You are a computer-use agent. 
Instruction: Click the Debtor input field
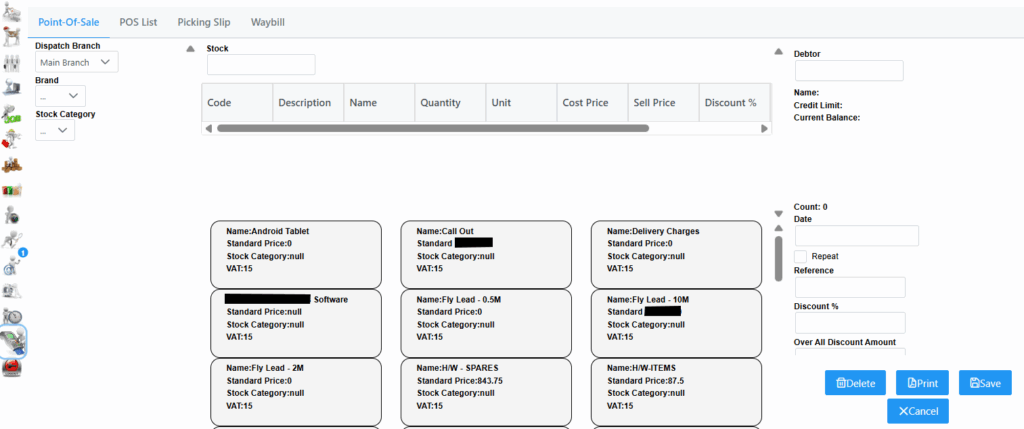[x=848, y=70]
